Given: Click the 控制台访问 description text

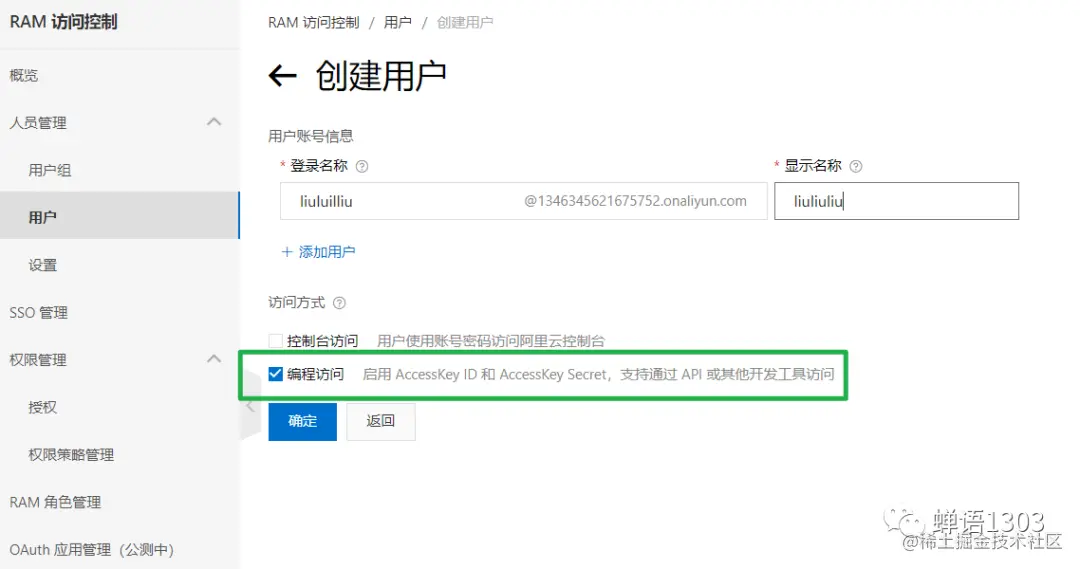Looking at the screenshot, I should [x=491, y=341].
